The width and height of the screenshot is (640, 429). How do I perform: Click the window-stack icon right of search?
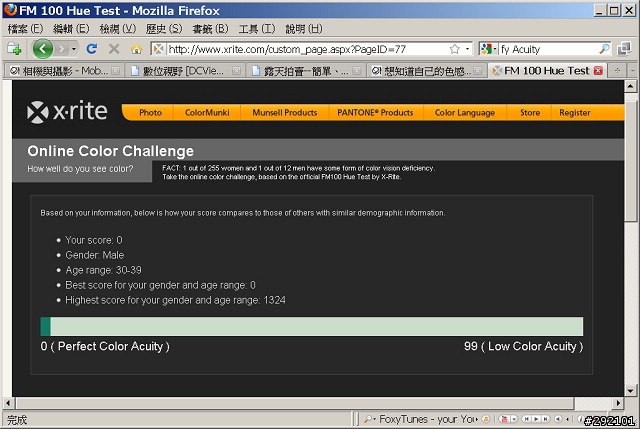(624, 49)
